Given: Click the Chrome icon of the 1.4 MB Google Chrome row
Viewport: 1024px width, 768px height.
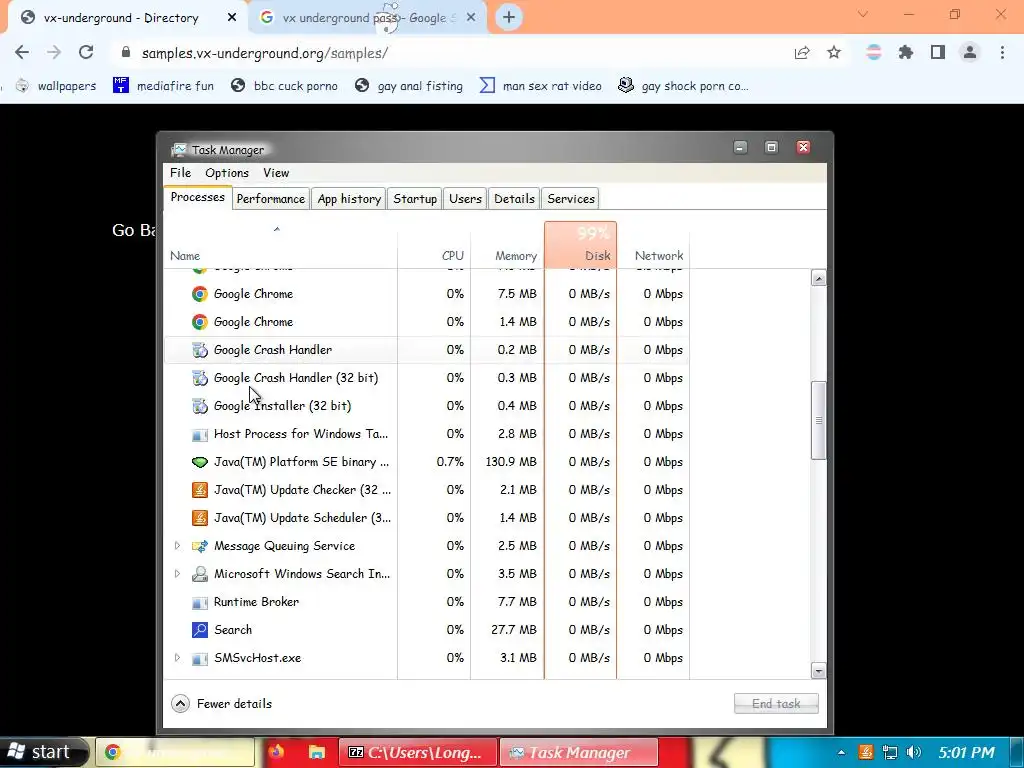Looking at the screenshot, I should pyautogui.click(x=200, y=322).
